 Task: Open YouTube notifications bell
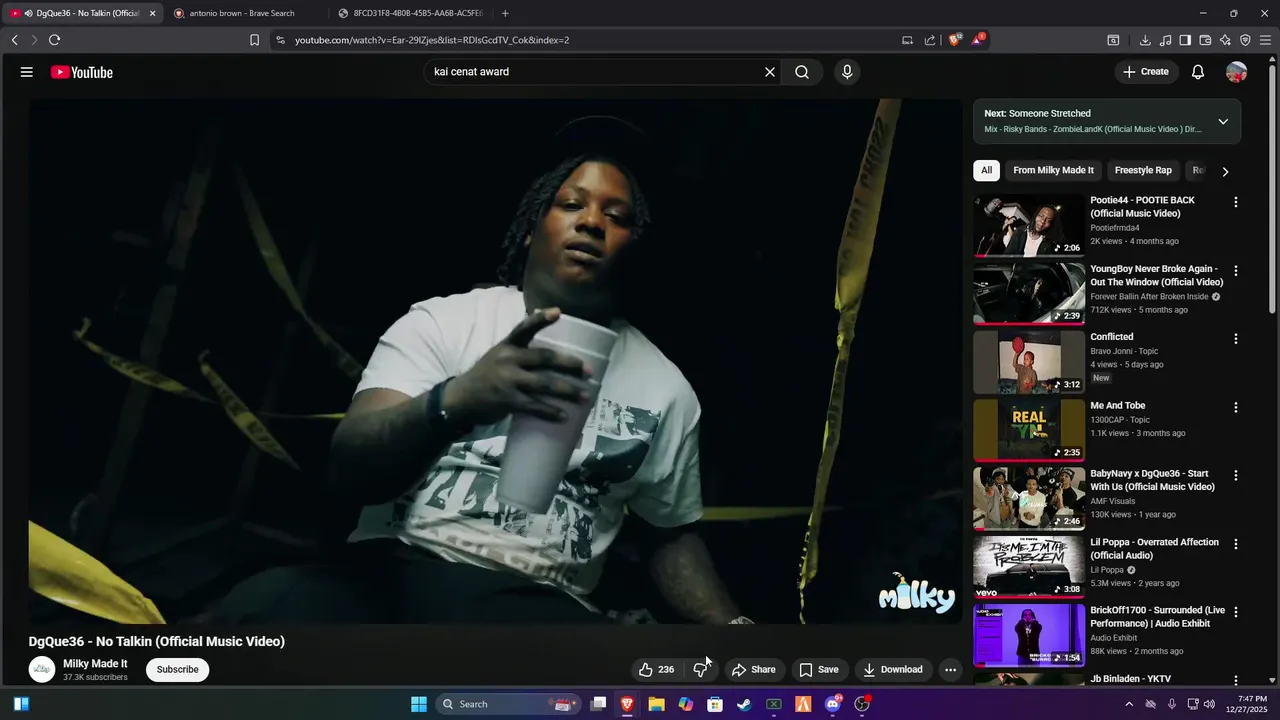(1198, 72)
